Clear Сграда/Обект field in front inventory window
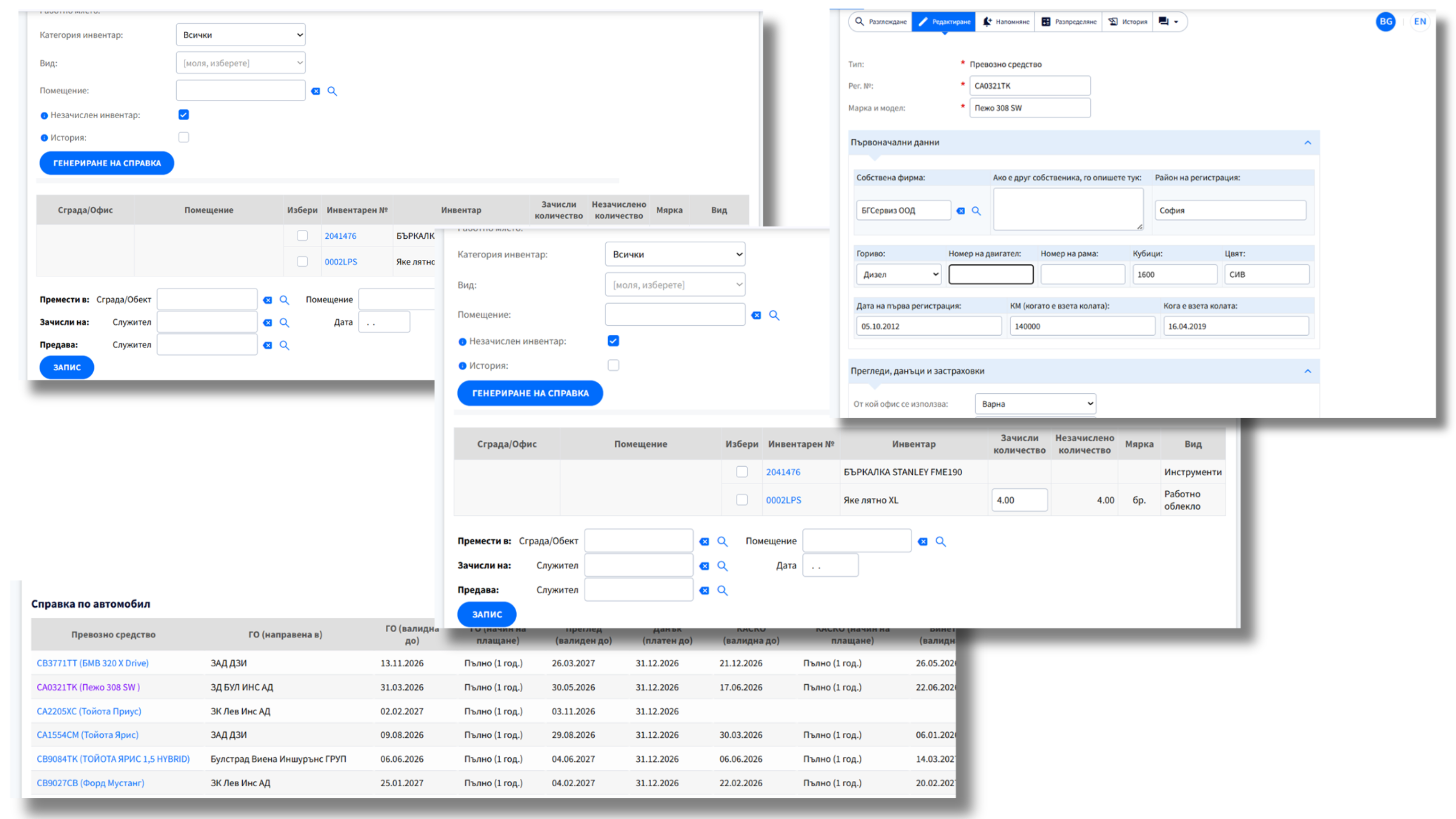Viewport: 1456px width, 819px height. pyautogui.click(x=704, y=541)
